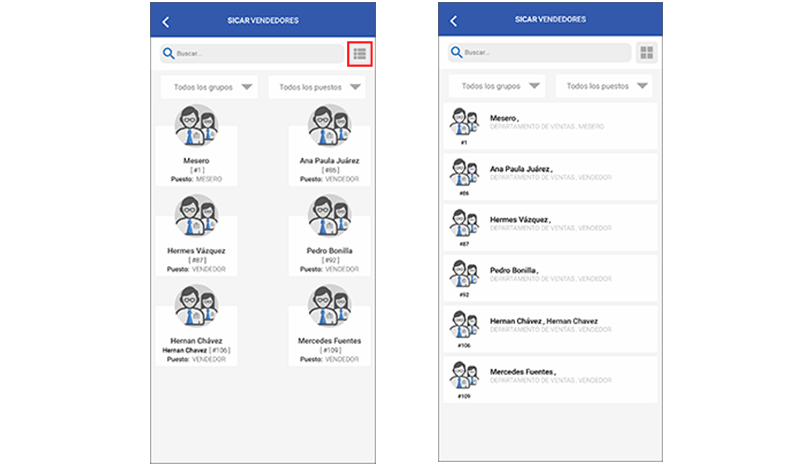
Task: Open Mercedes Fuentes card in grid view
Action: click(x=329, y=325)
